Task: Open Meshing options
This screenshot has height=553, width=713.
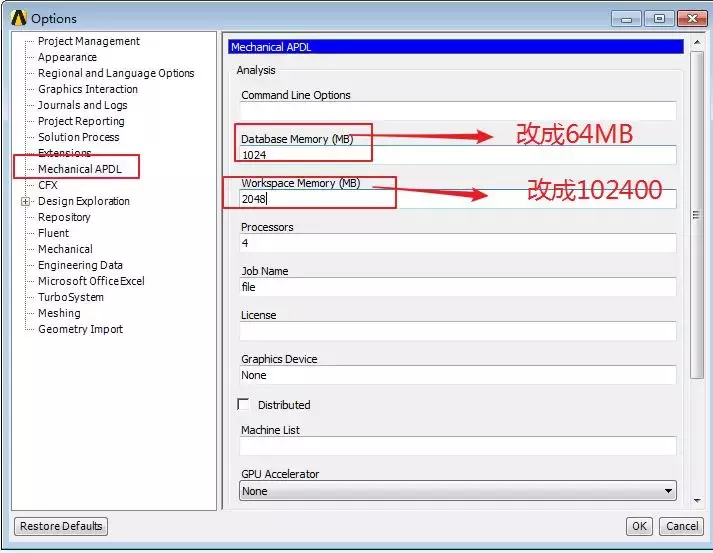Action: tap(59, 313)
